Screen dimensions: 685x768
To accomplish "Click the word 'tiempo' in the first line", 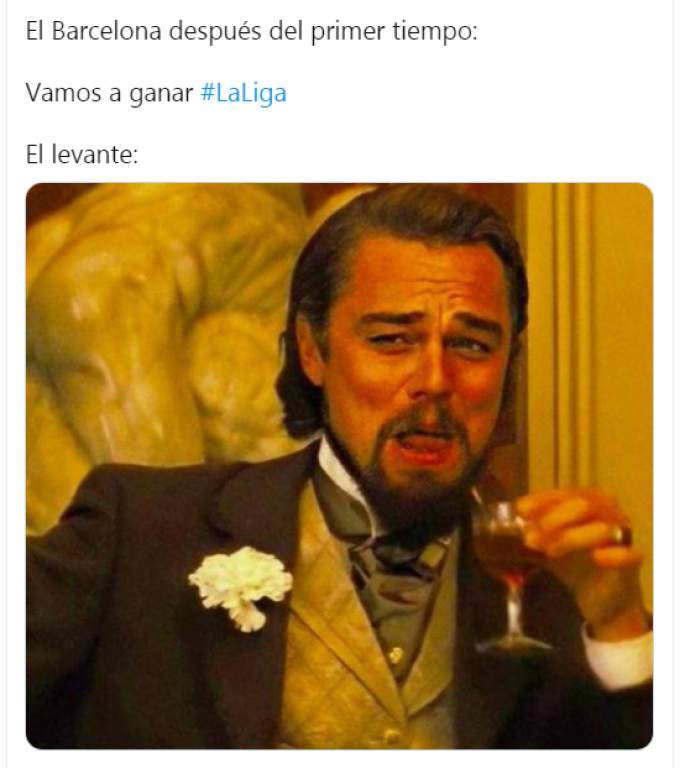I will [432, 31].
